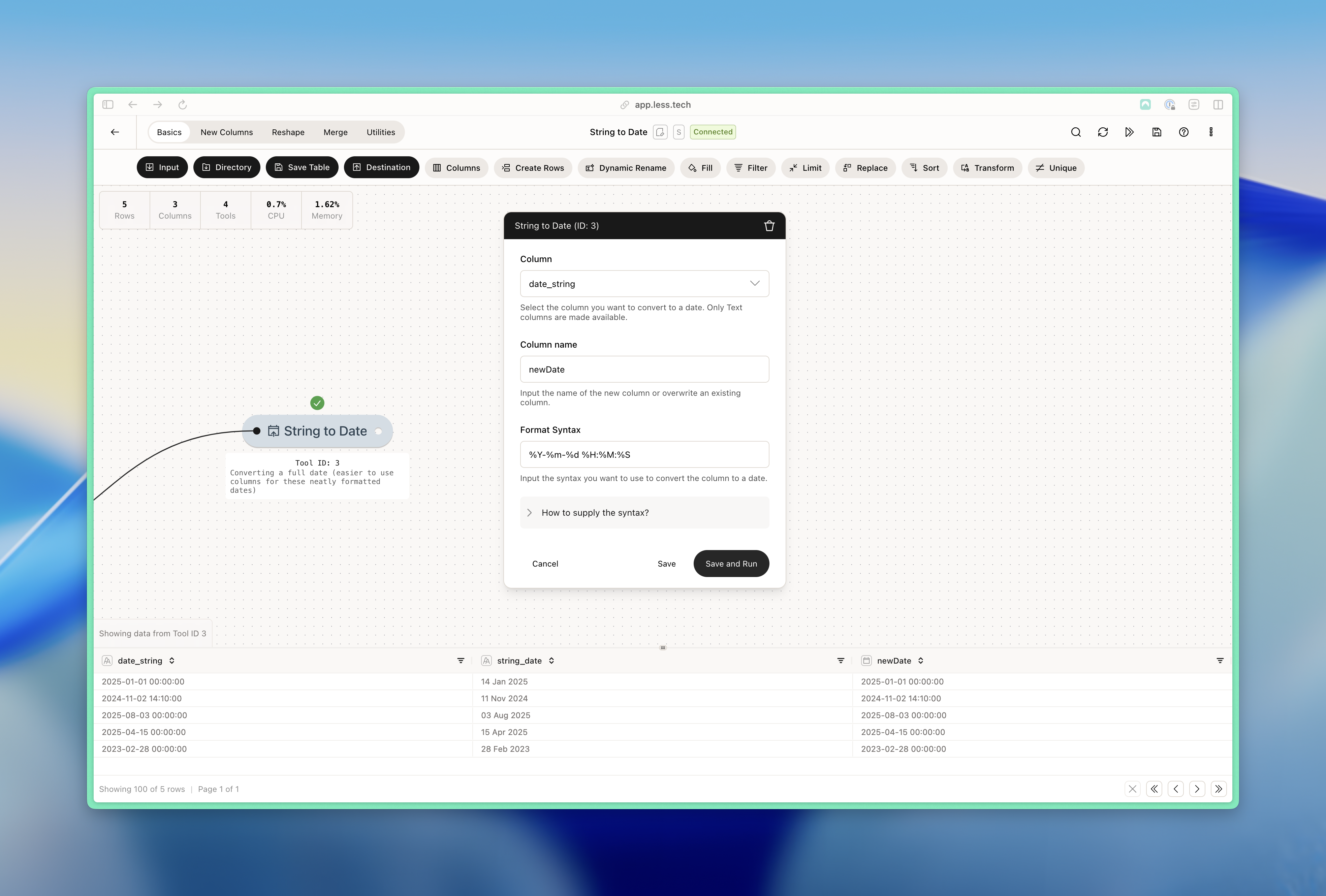This screenshot has width=1326, height=896.
Task: Toggle sort on date_string column
Action: click(x=172, y=661)
